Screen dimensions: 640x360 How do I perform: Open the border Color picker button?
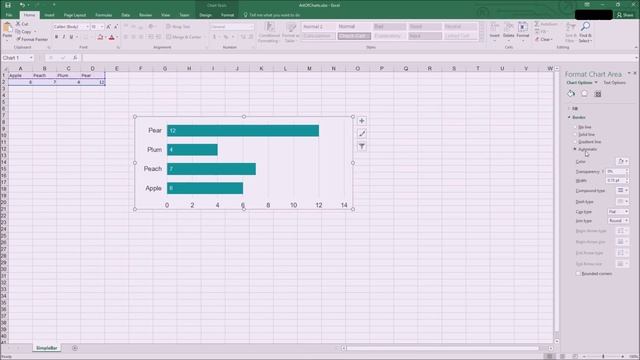(622, 161)
